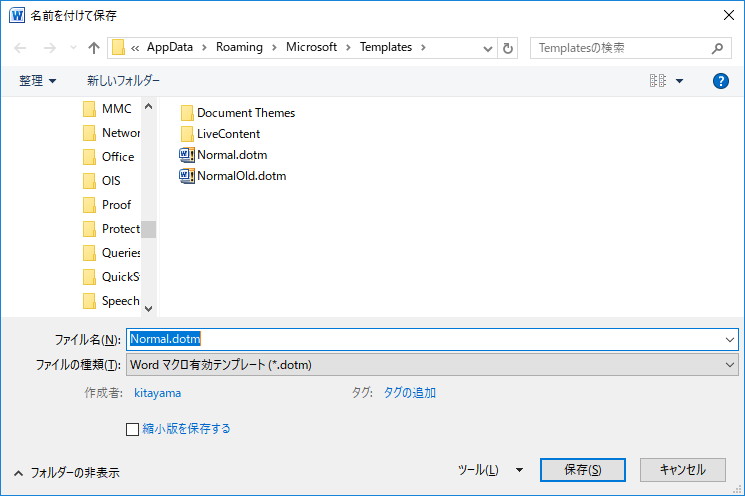Image resolution: width=745 pixels, height=496 pixels.
Task: Click the NormalOld.dotm Word template icon
Action: [187, 176]
